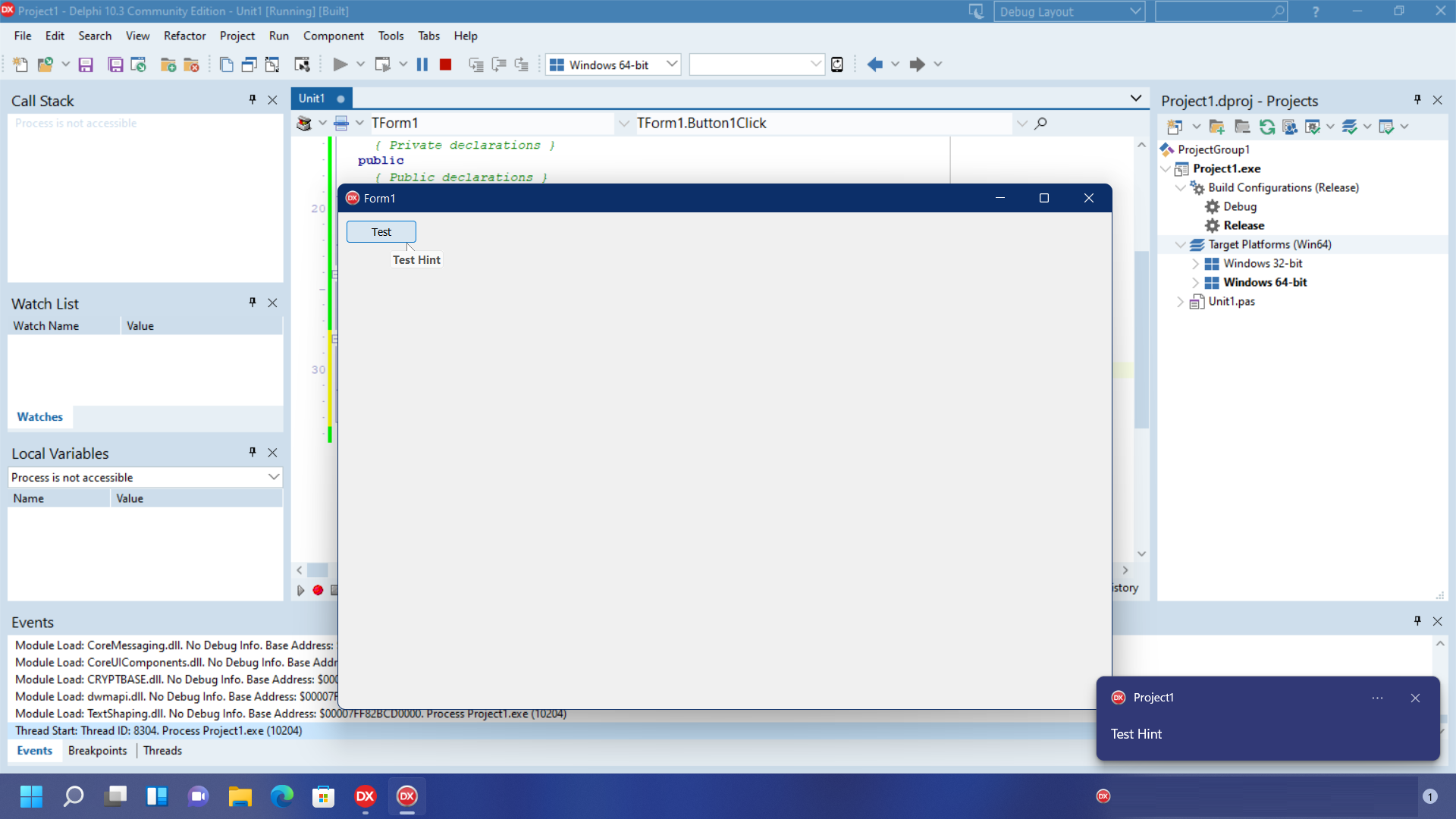Click the Add New Project icon in Projects panel
1456x819 pixels.
click(1175, 127)
